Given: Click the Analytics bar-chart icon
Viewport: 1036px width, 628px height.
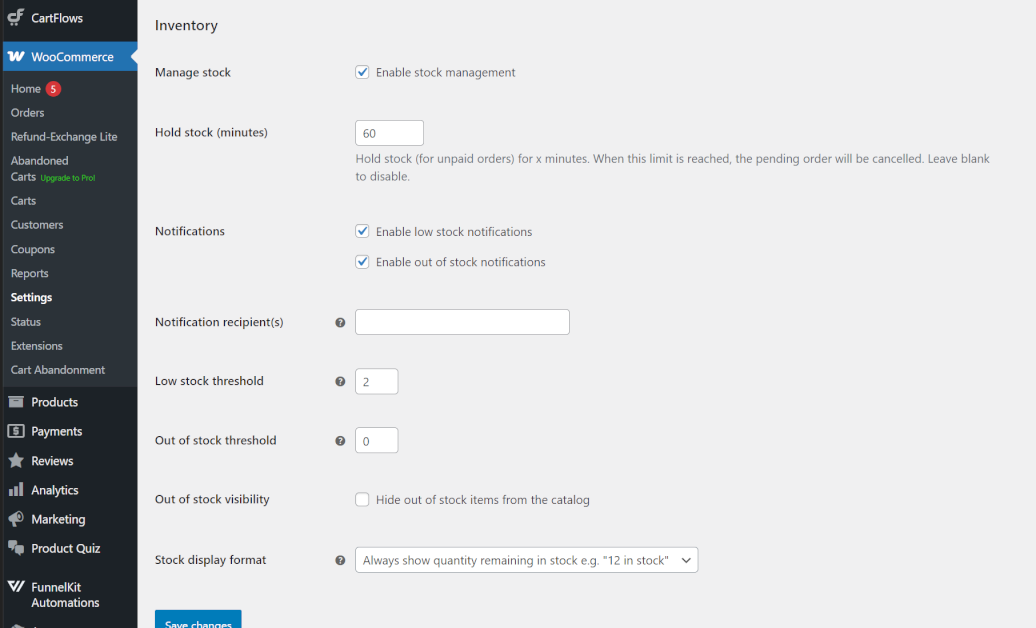Looking at the screenshot, I should pyautogui.click(x=15, y=489).
